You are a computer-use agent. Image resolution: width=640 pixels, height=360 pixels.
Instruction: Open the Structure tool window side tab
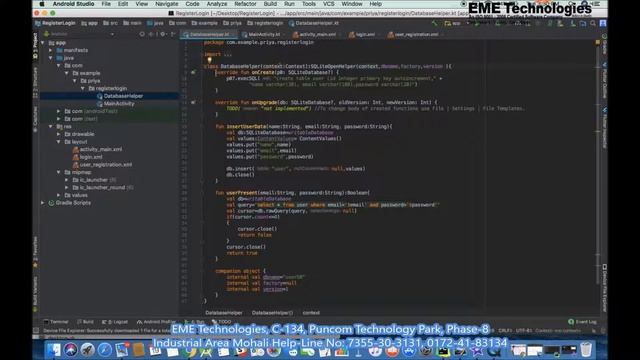36,83
